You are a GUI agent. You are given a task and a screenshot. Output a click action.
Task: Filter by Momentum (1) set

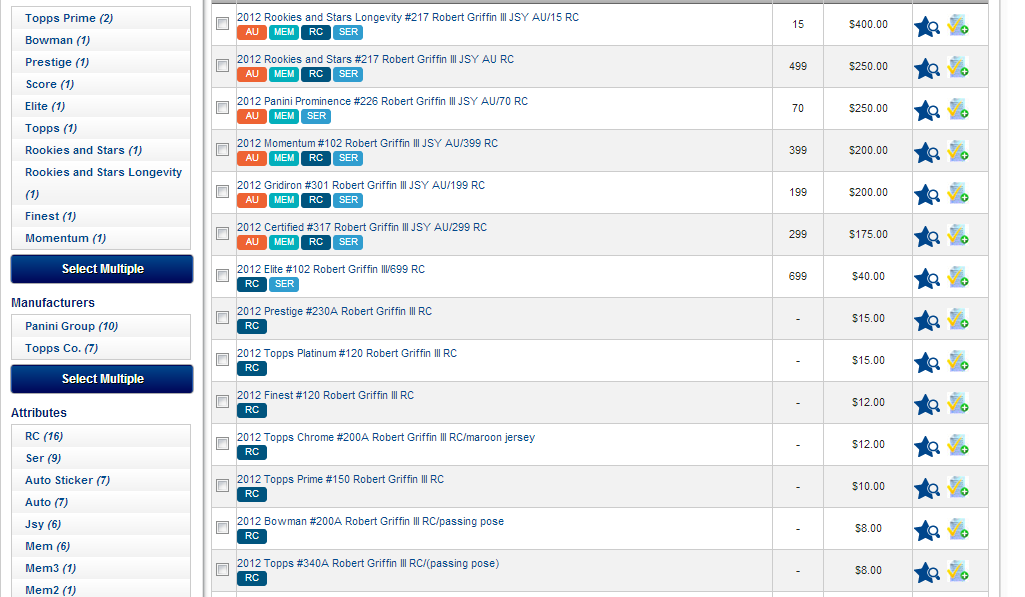(65, 238)
